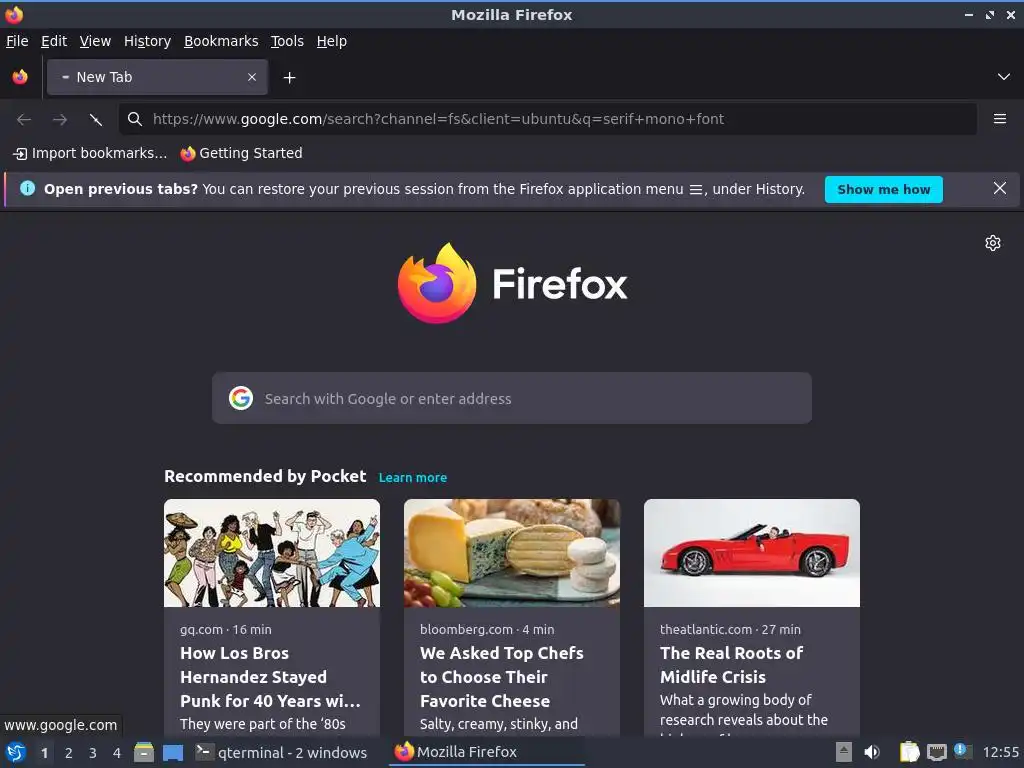Viewport: 1024px width, 768px height.
Task: Click the info icon in notification bar
Action: pyautogui.click(x=27, y=189)
